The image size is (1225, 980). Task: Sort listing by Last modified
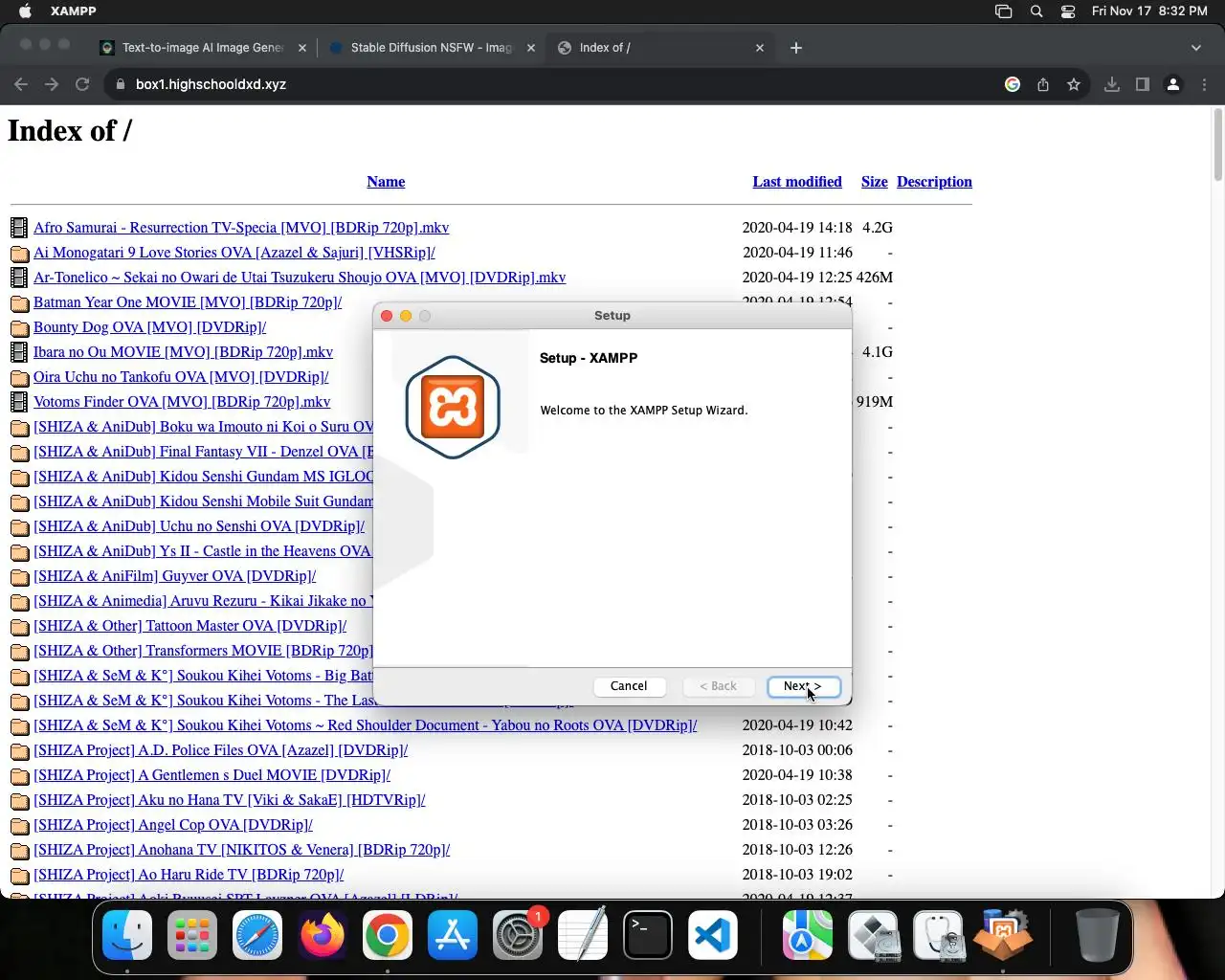tap(797, 182)
